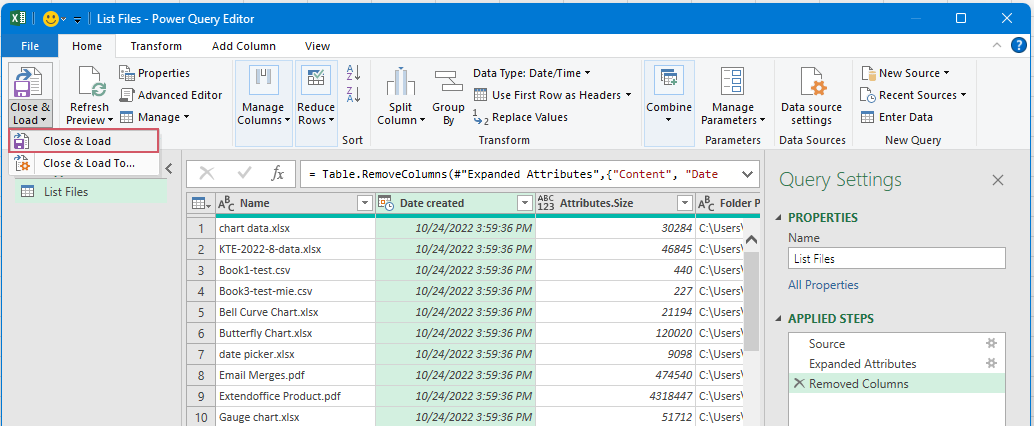Click into the formula bar
Image resolution: width=1034 pixels, height=426 pixels.
click(518, 174)
